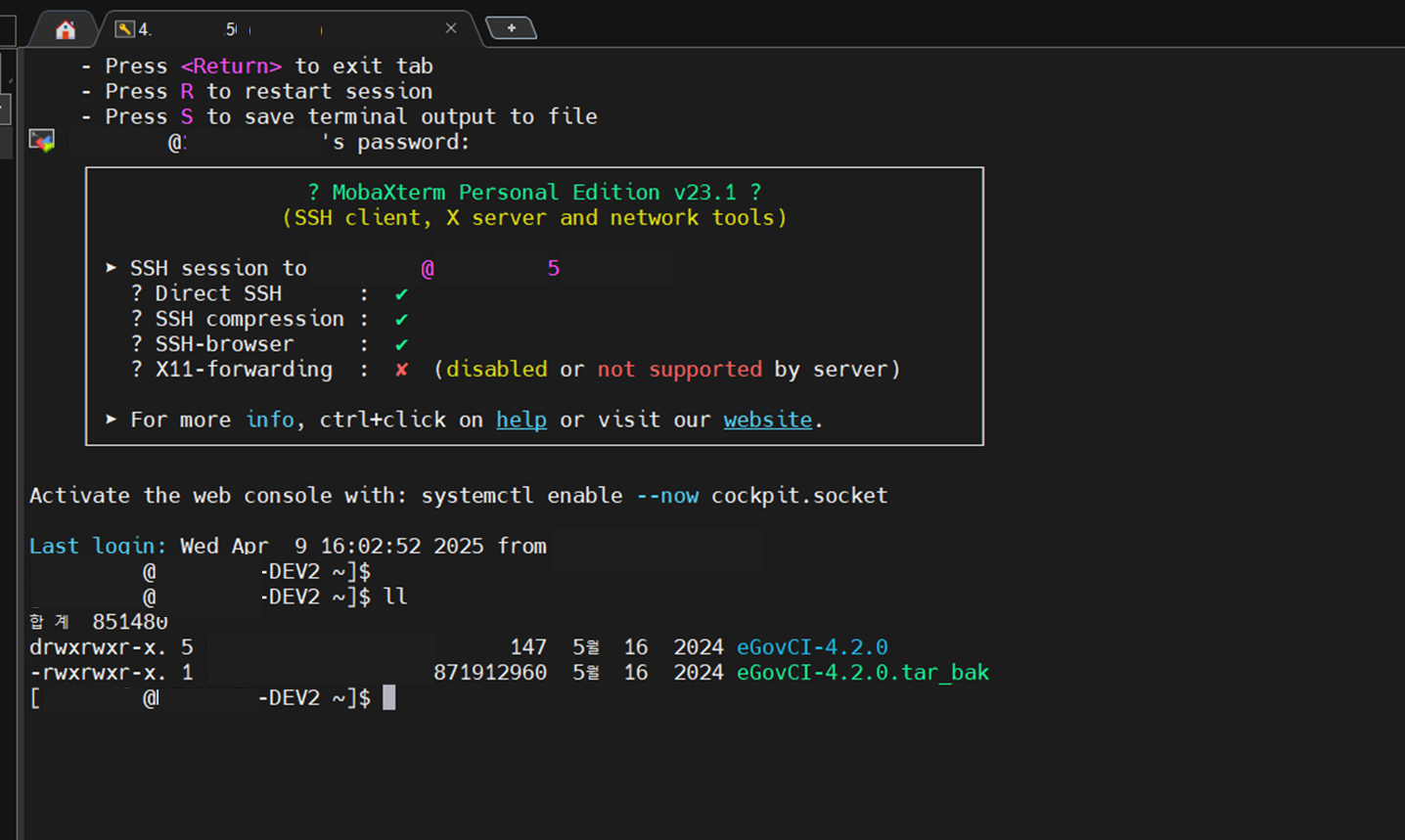
Task: Click the eGovCI-4.2.0.tar_bak file name
Action: pos(863,673)
